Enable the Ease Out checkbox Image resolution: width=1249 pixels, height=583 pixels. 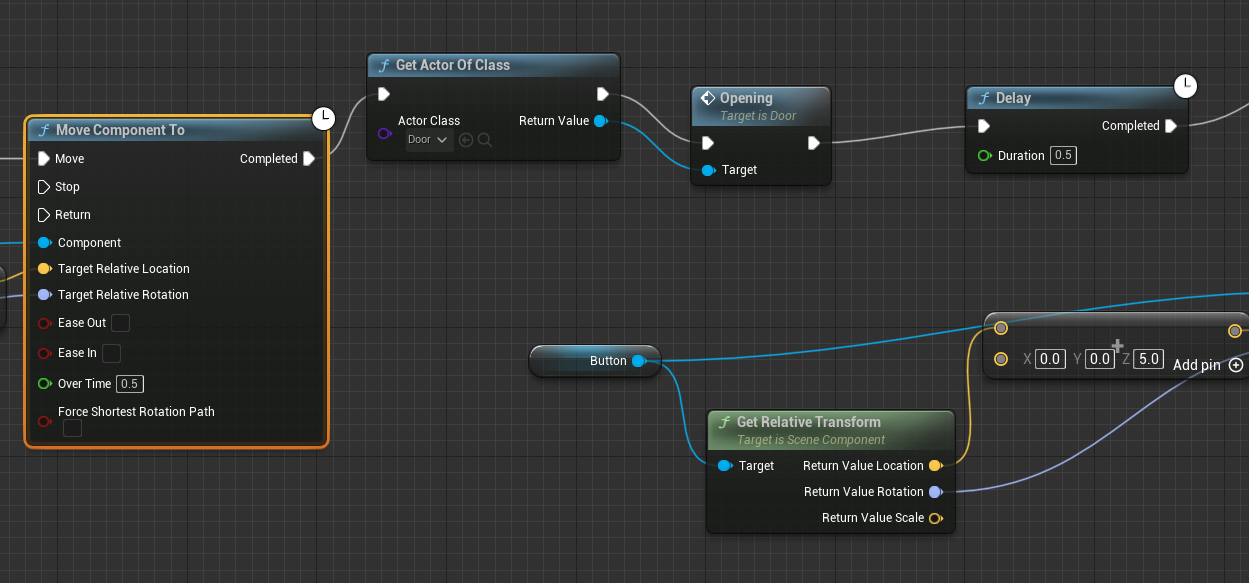coord(120,323)
